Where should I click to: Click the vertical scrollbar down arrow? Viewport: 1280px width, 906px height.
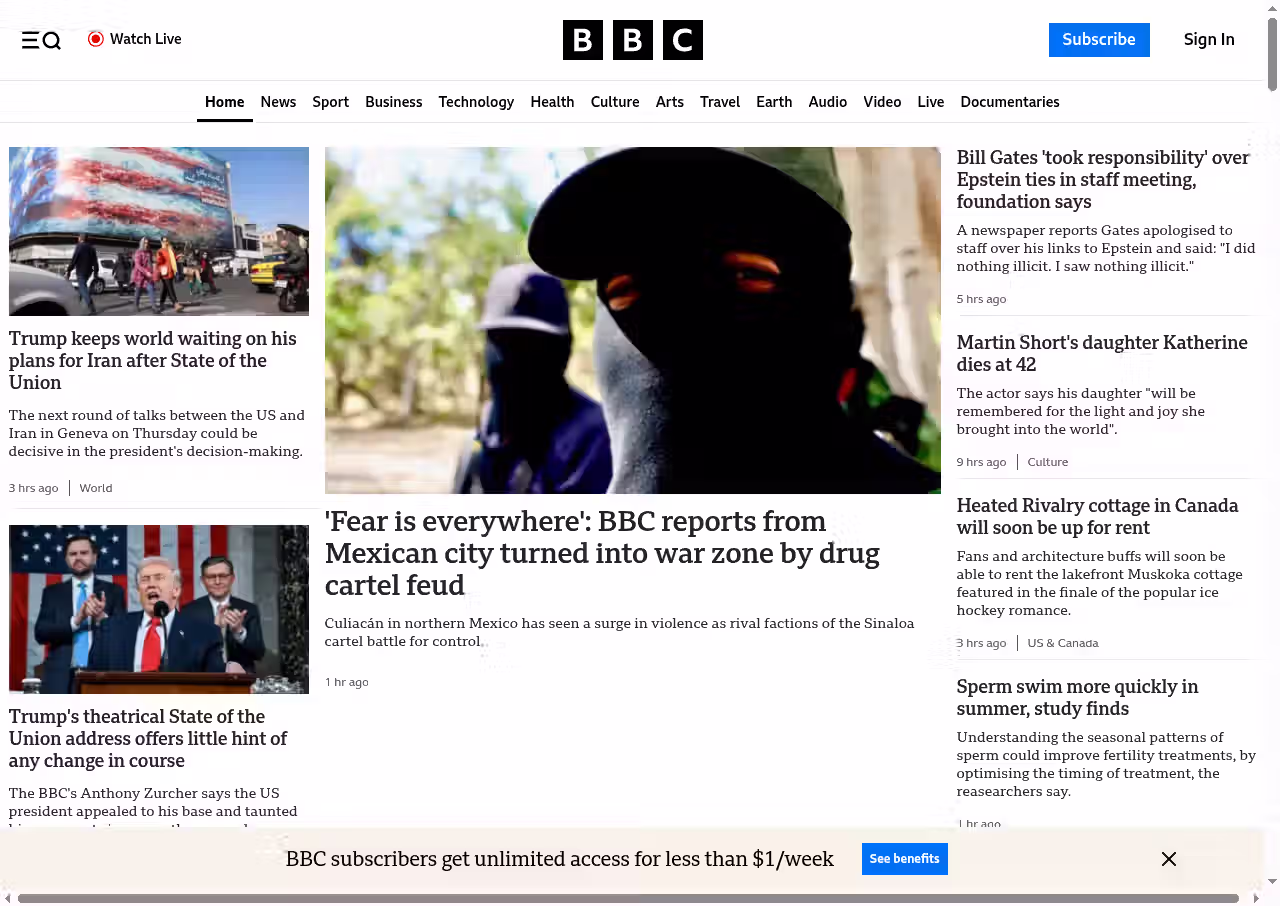tap(1272, 881)
